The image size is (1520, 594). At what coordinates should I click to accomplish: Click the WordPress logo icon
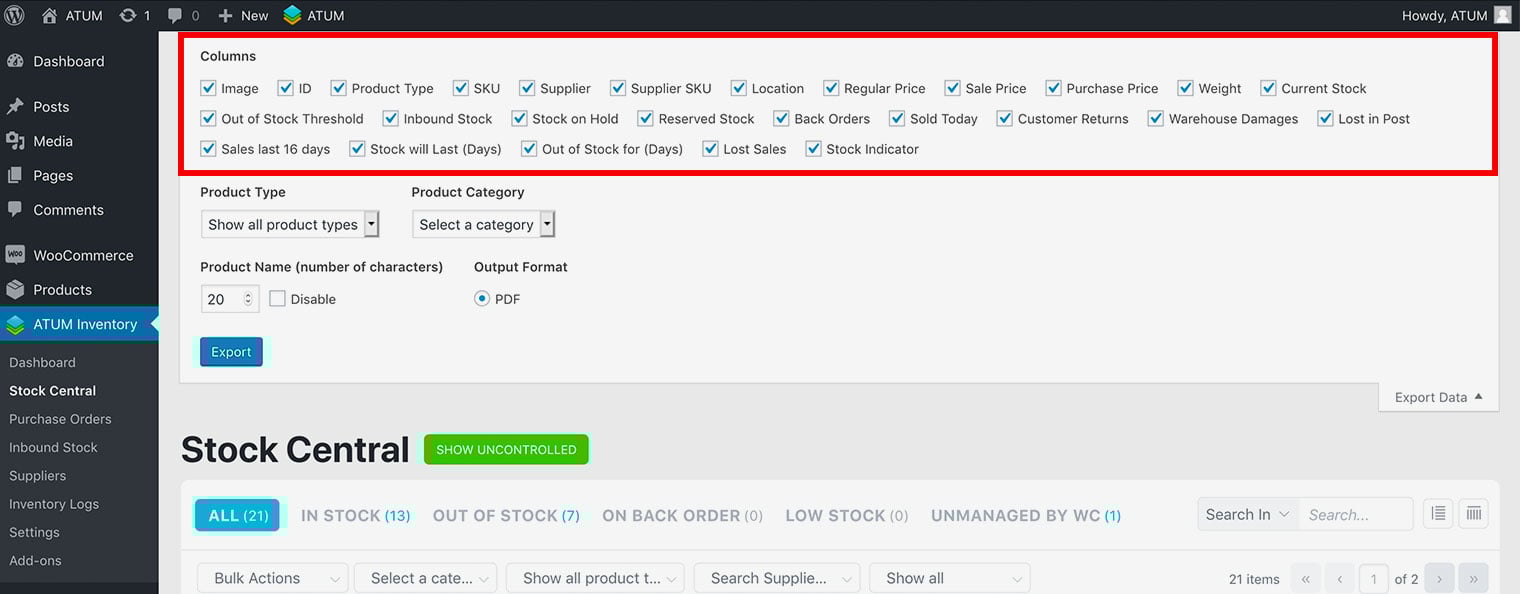tap(15, 15)
